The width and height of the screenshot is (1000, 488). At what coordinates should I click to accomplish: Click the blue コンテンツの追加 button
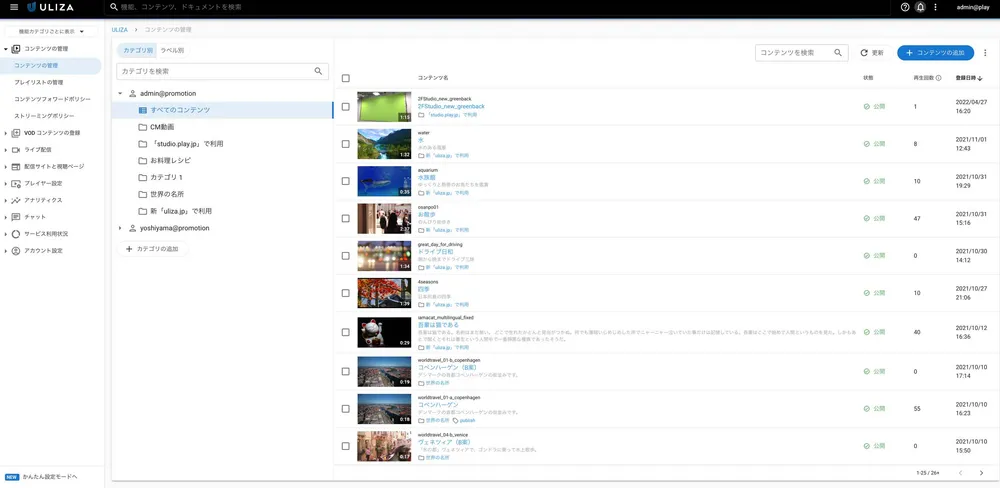[935, 53]
